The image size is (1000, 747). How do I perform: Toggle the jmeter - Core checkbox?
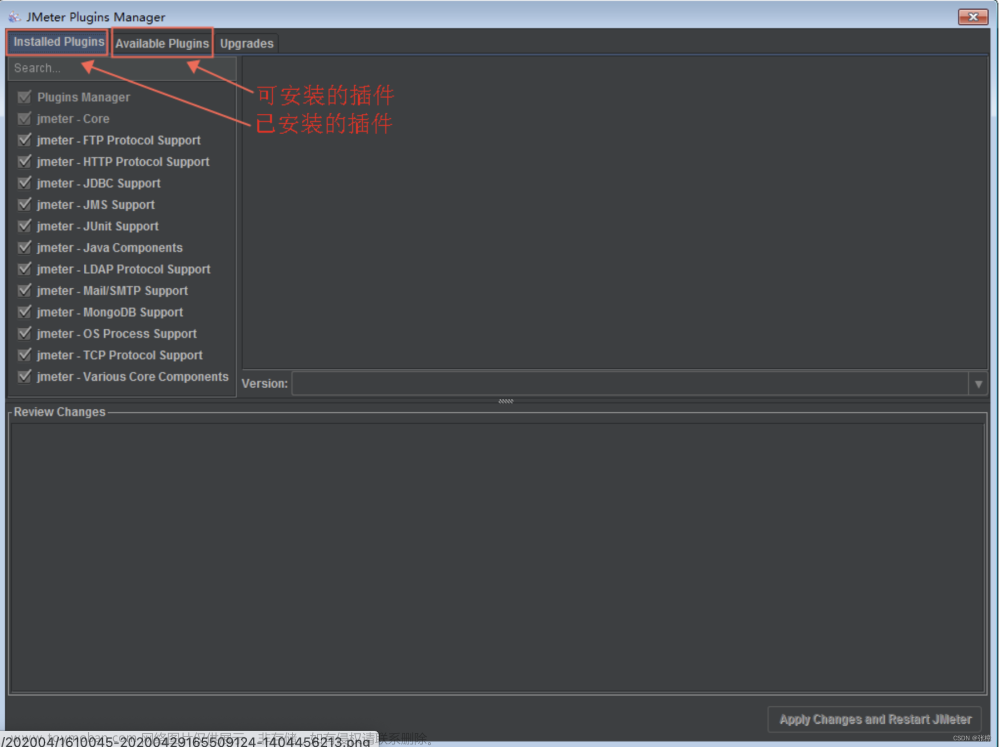pyautogui.click(x=24, y=119)
